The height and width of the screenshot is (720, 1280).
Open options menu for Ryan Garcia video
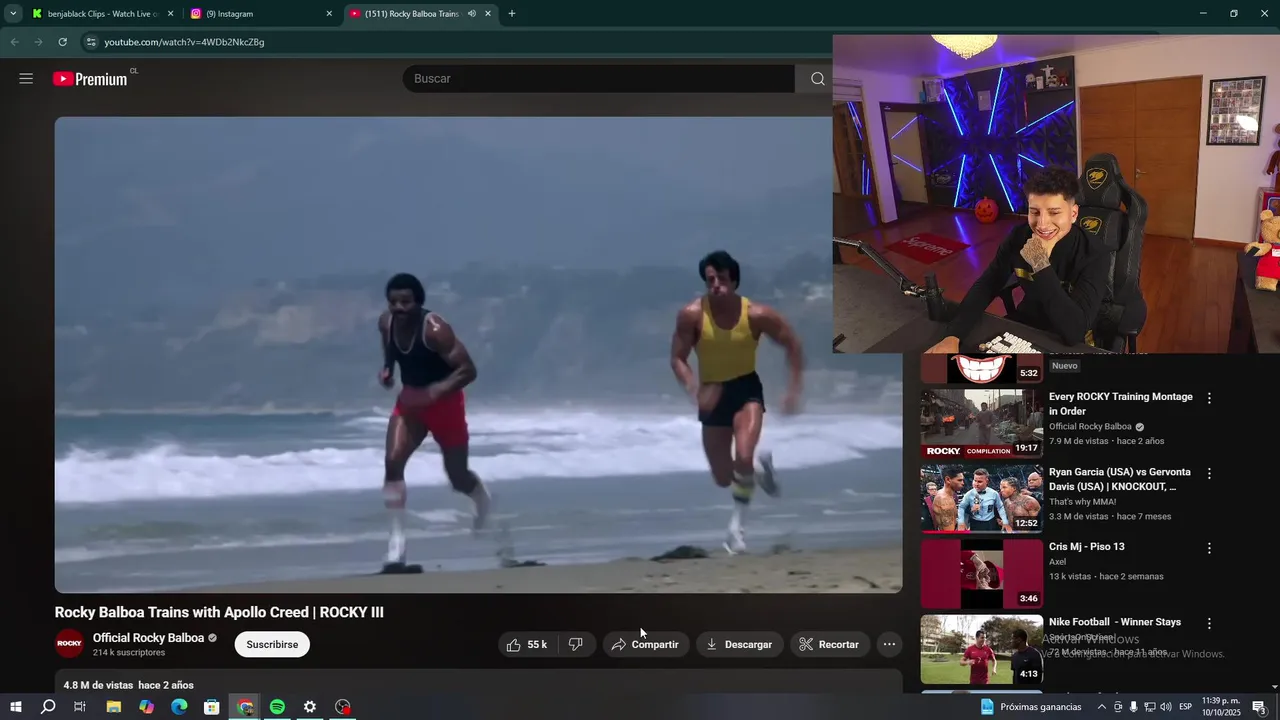[1209, 473]
